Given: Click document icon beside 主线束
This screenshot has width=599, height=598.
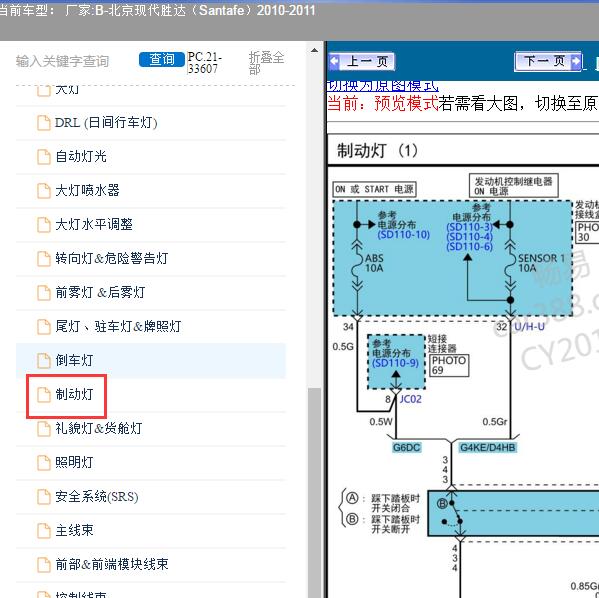Looking at the screenshot, I should pos(44,531).
